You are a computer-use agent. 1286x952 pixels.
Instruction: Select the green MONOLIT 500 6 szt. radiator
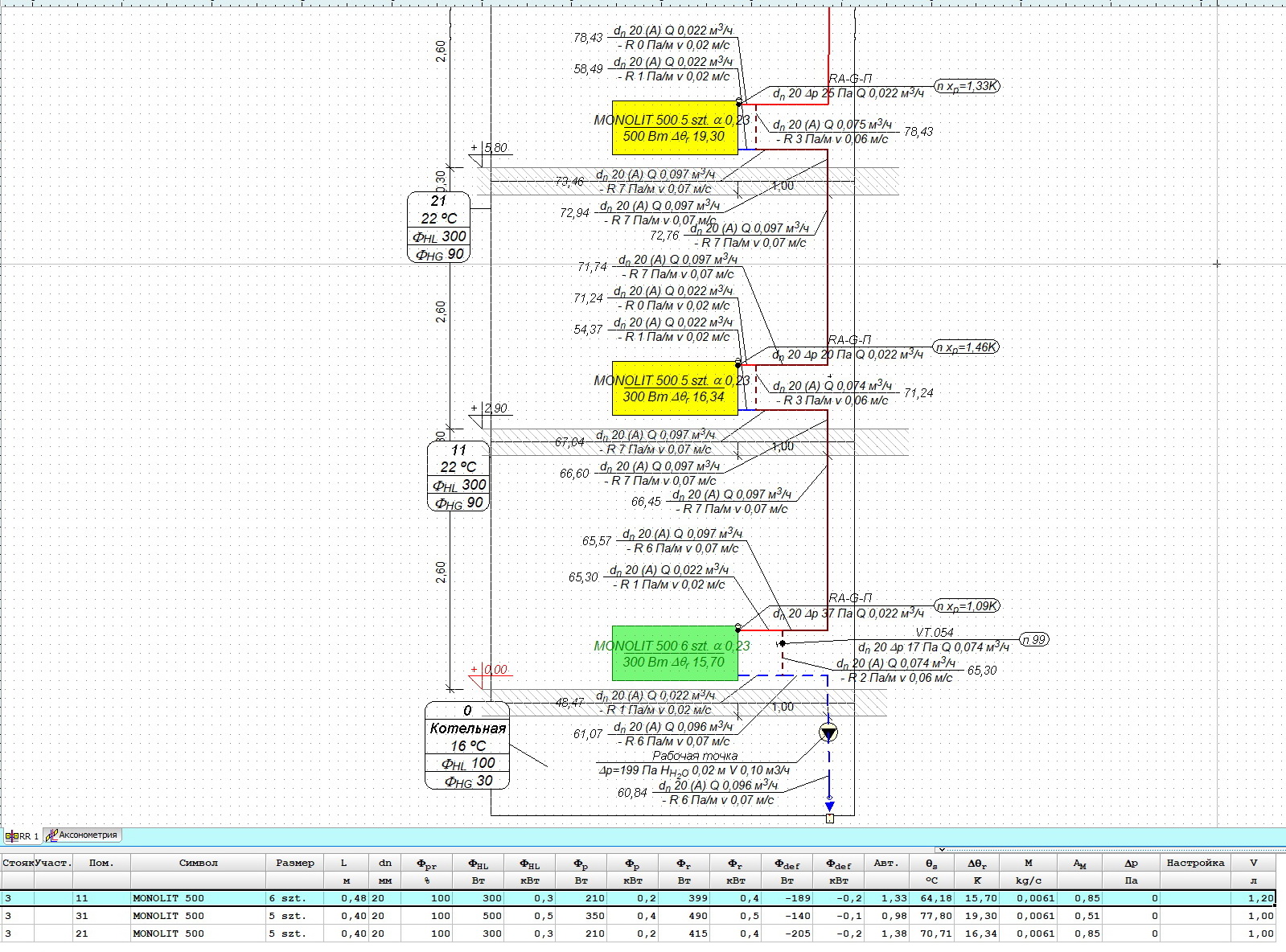(674, 654)
